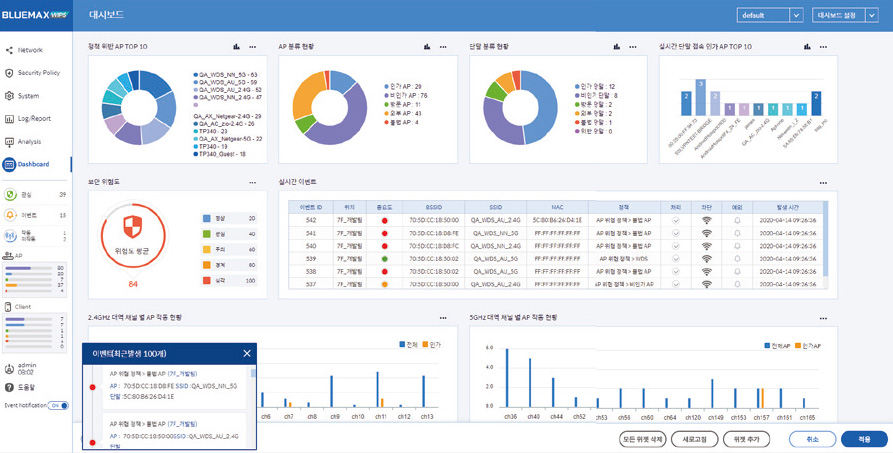Open the System gear icon in sidebar

click(x=9, y=96)
